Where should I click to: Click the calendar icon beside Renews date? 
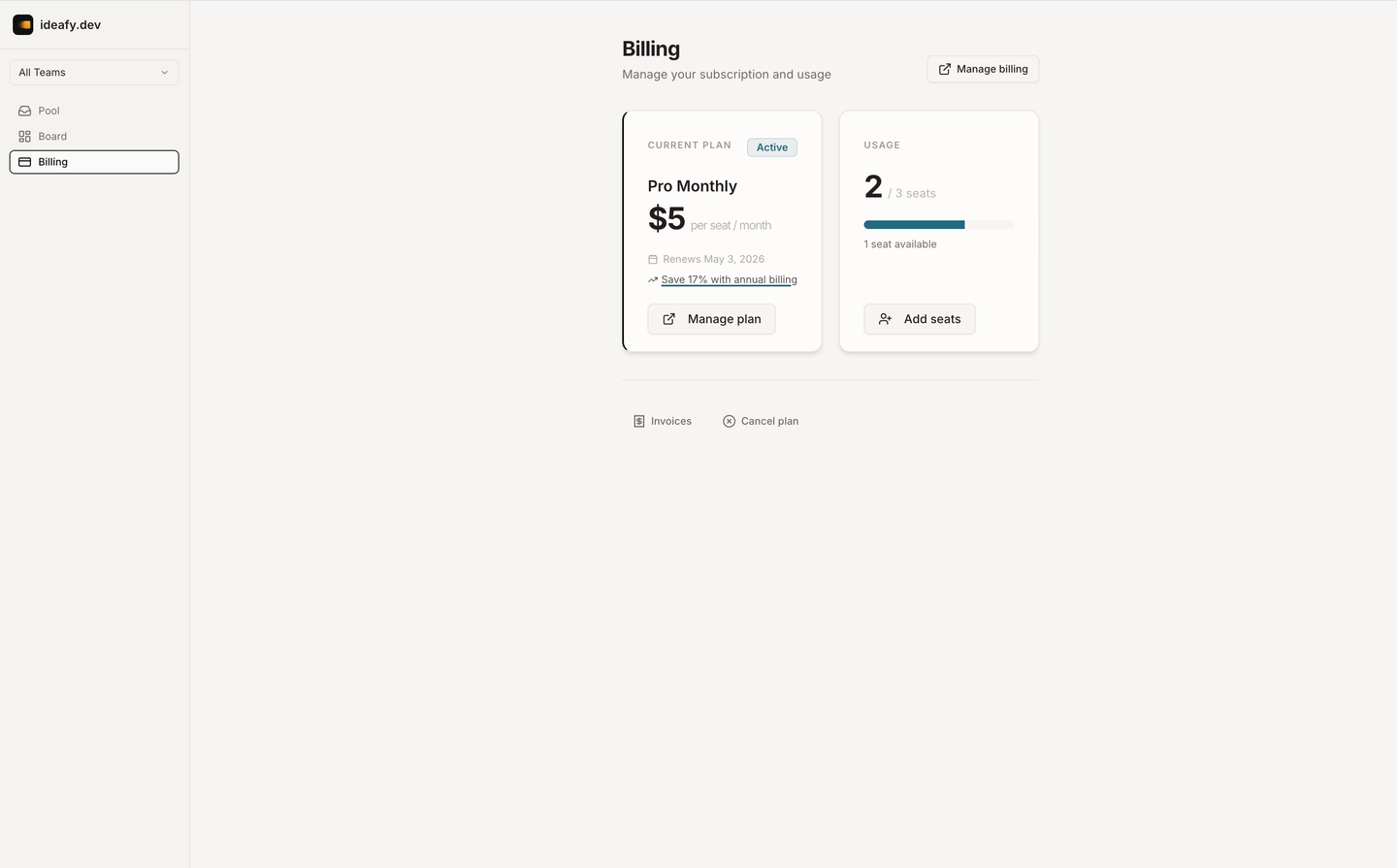click(653, 259)
